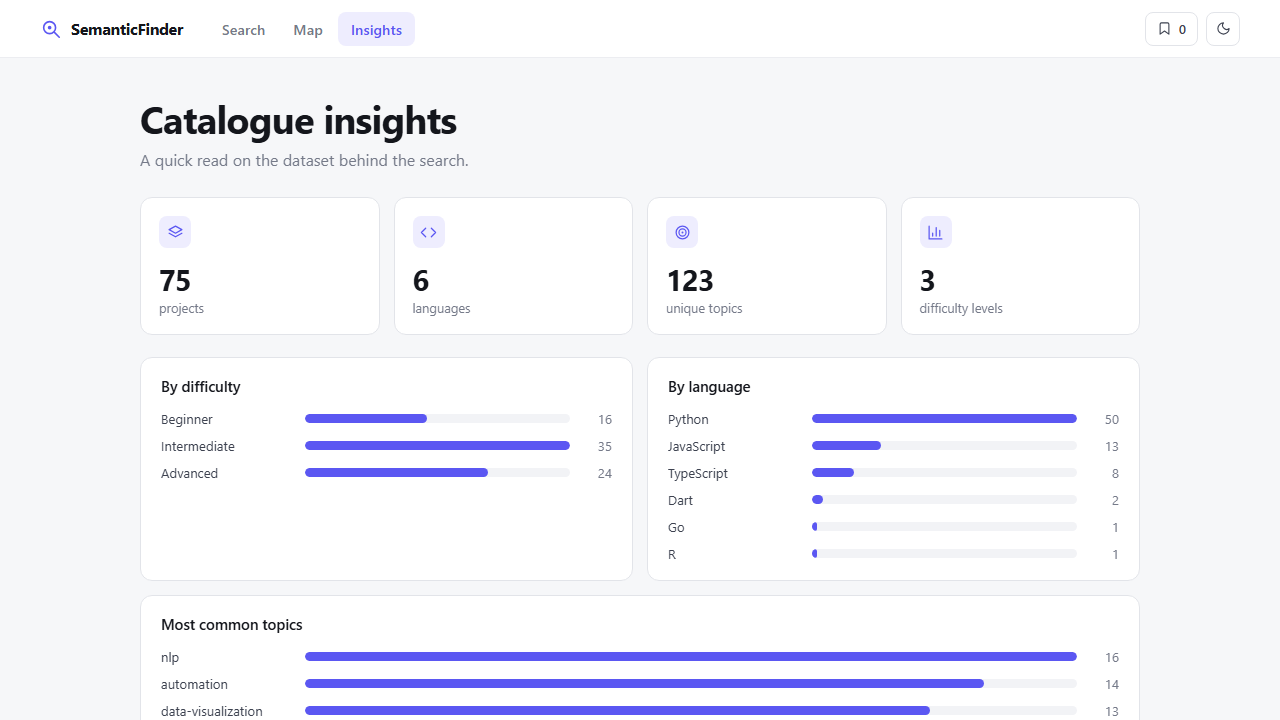The width and height of the screenshot is (1280, 720).
Task: Click the "unique topics" caption
Action: point(704,309)
